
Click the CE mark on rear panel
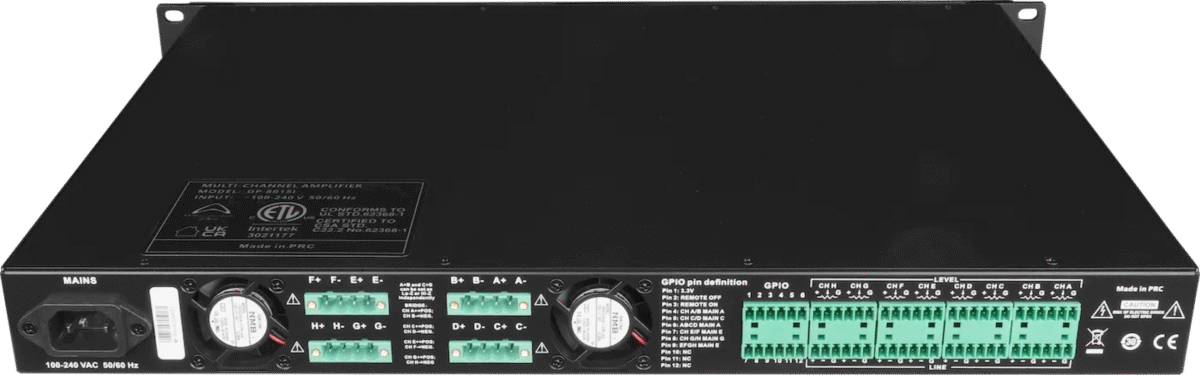click(x=1165, y=341)
